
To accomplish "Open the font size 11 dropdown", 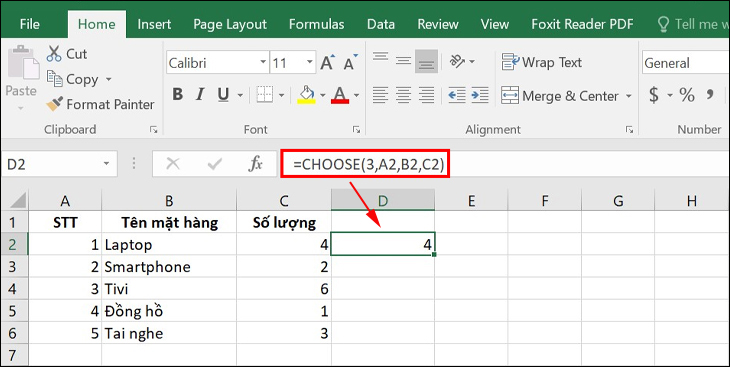I will [x=310, y=62].
